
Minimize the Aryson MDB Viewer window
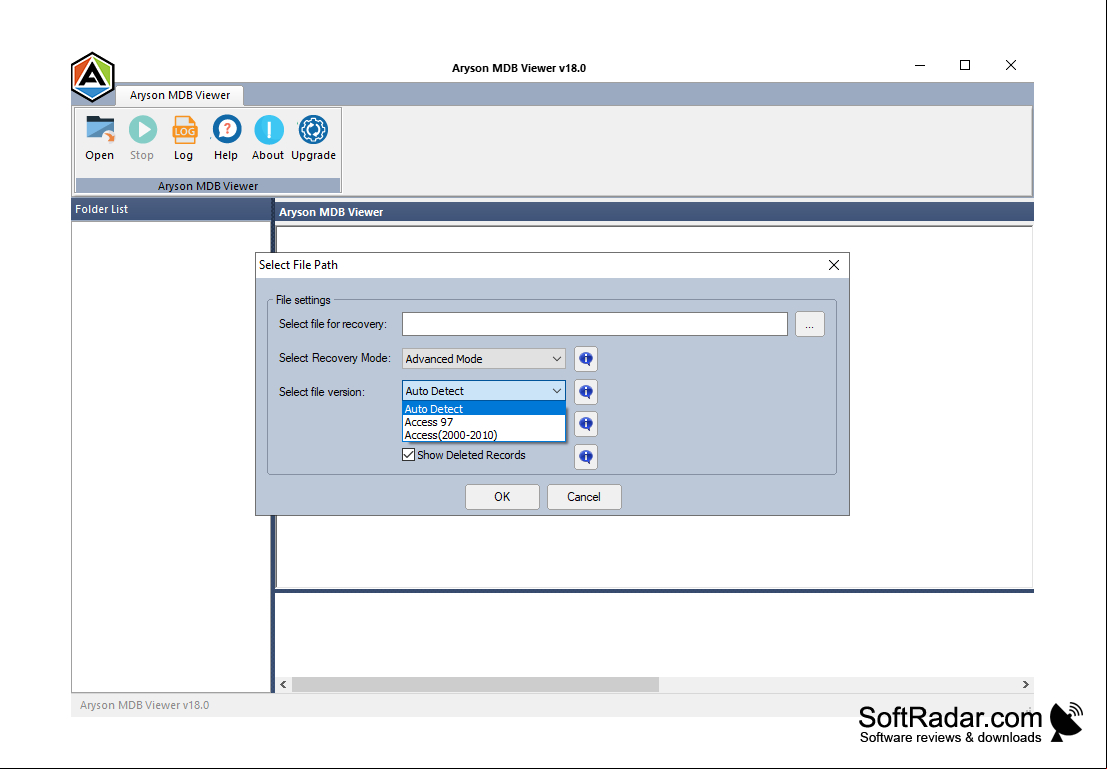tap(920, 65)
